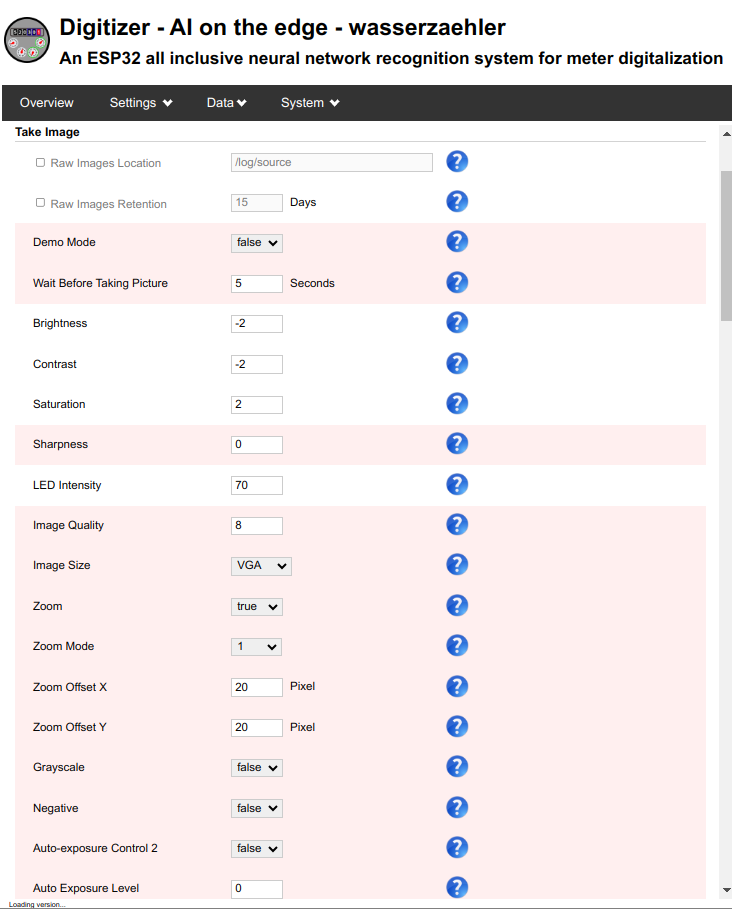Click the Wait Before Taking Picture field
This screenshot has width=732, height=909.
pyautogui.click(x=257, y=284)
